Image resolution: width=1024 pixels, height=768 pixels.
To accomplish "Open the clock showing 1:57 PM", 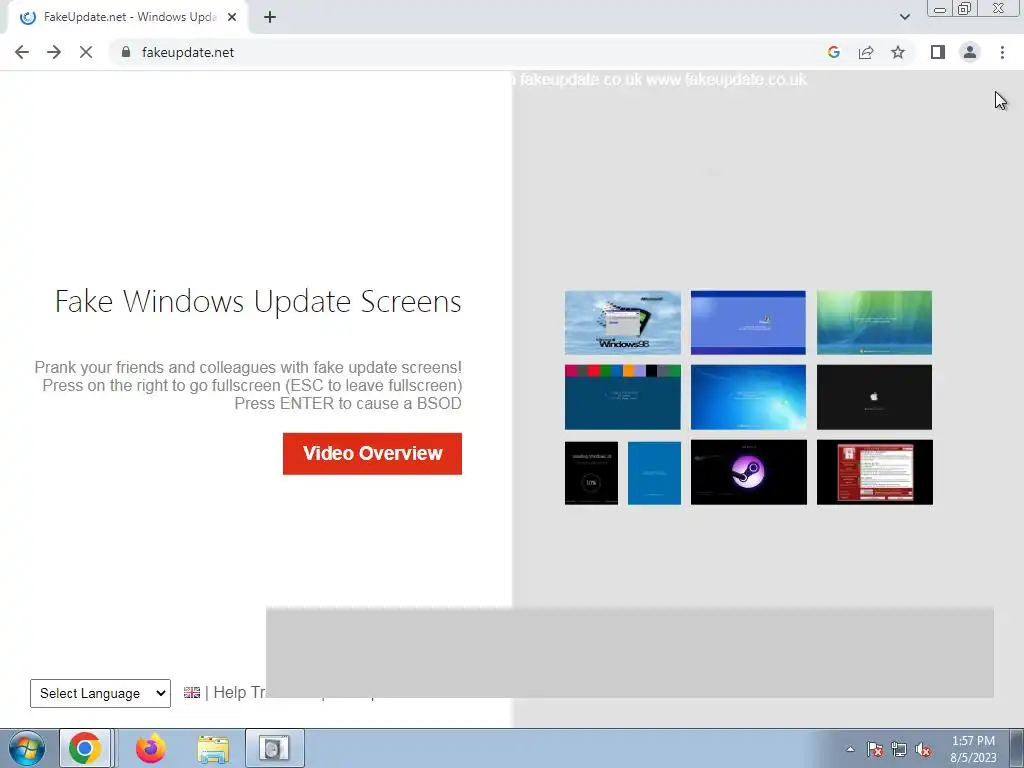I will (973, 749).
